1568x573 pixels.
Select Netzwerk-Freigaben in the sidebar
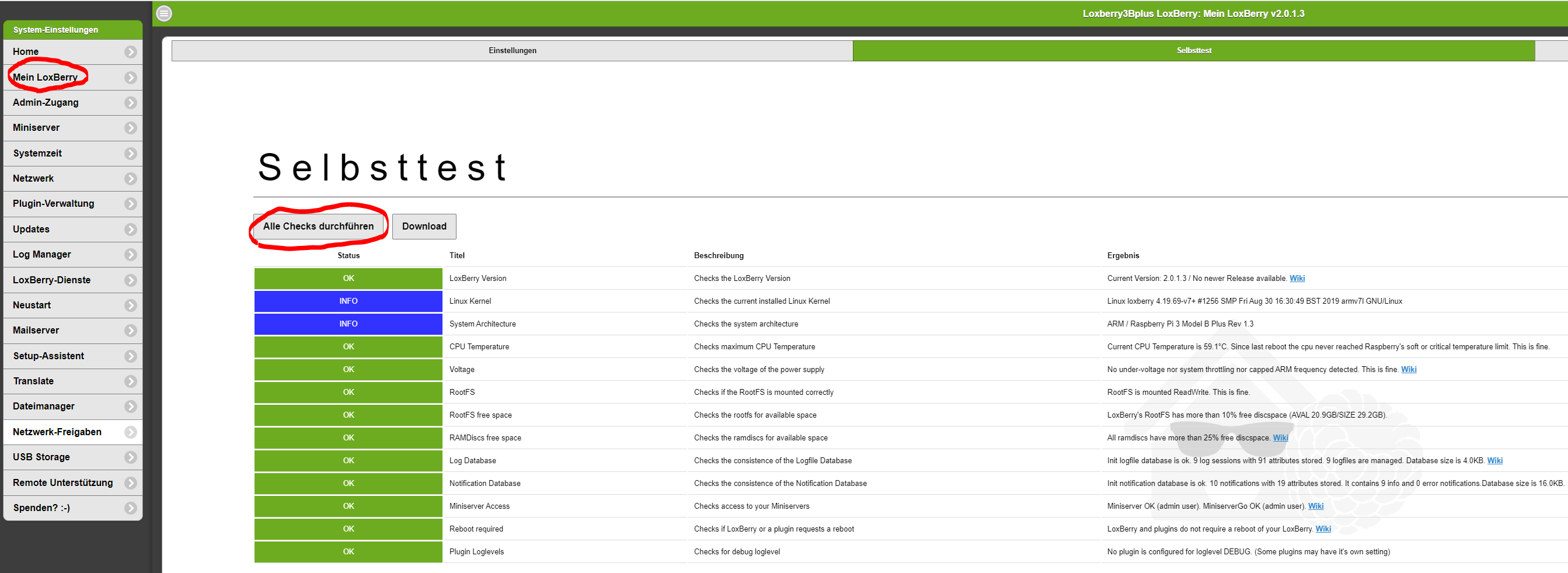tap(73, 432)
